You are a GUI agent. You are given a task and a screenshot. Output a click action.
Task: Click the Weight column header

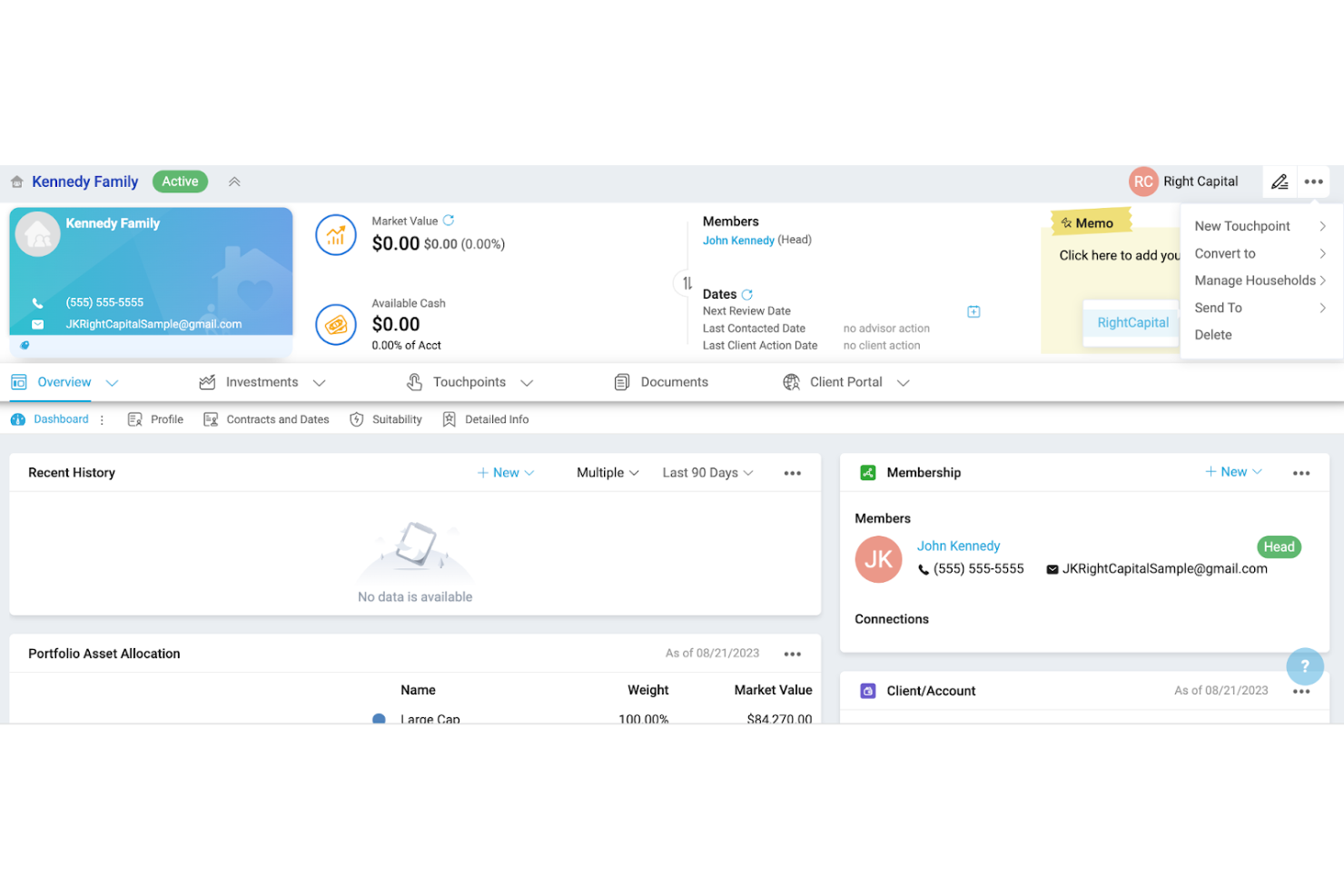point(647,690)
